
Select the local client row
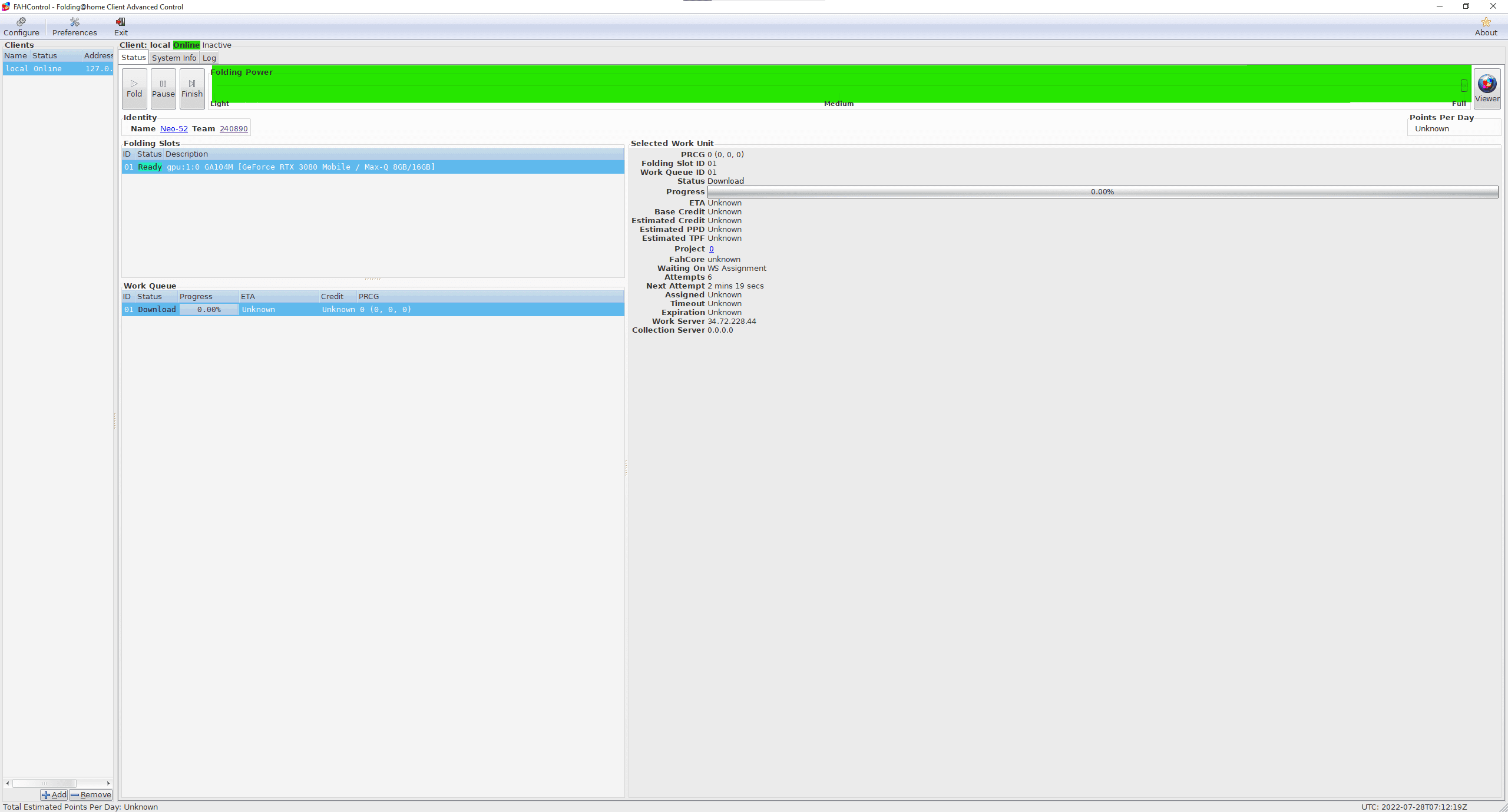[58, 68]
